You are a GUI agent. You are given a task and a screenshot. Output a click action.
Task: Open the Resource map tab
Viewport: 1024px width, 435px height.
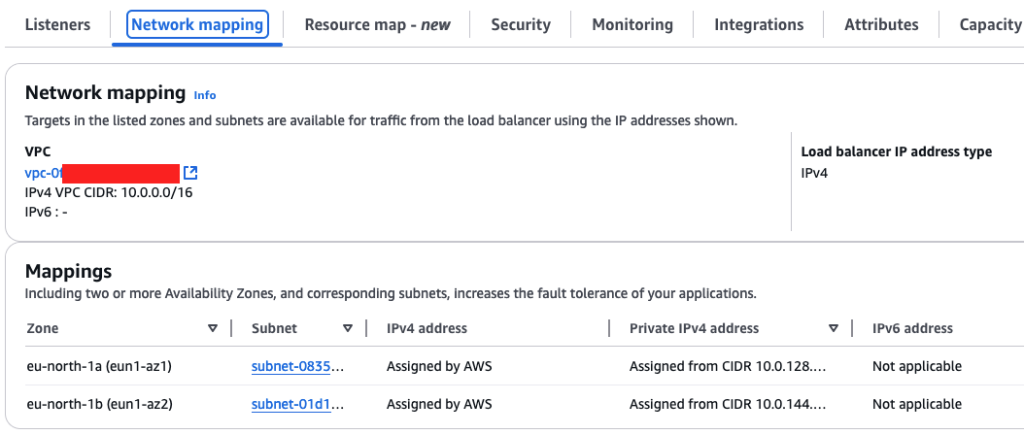tap(377, 25)
